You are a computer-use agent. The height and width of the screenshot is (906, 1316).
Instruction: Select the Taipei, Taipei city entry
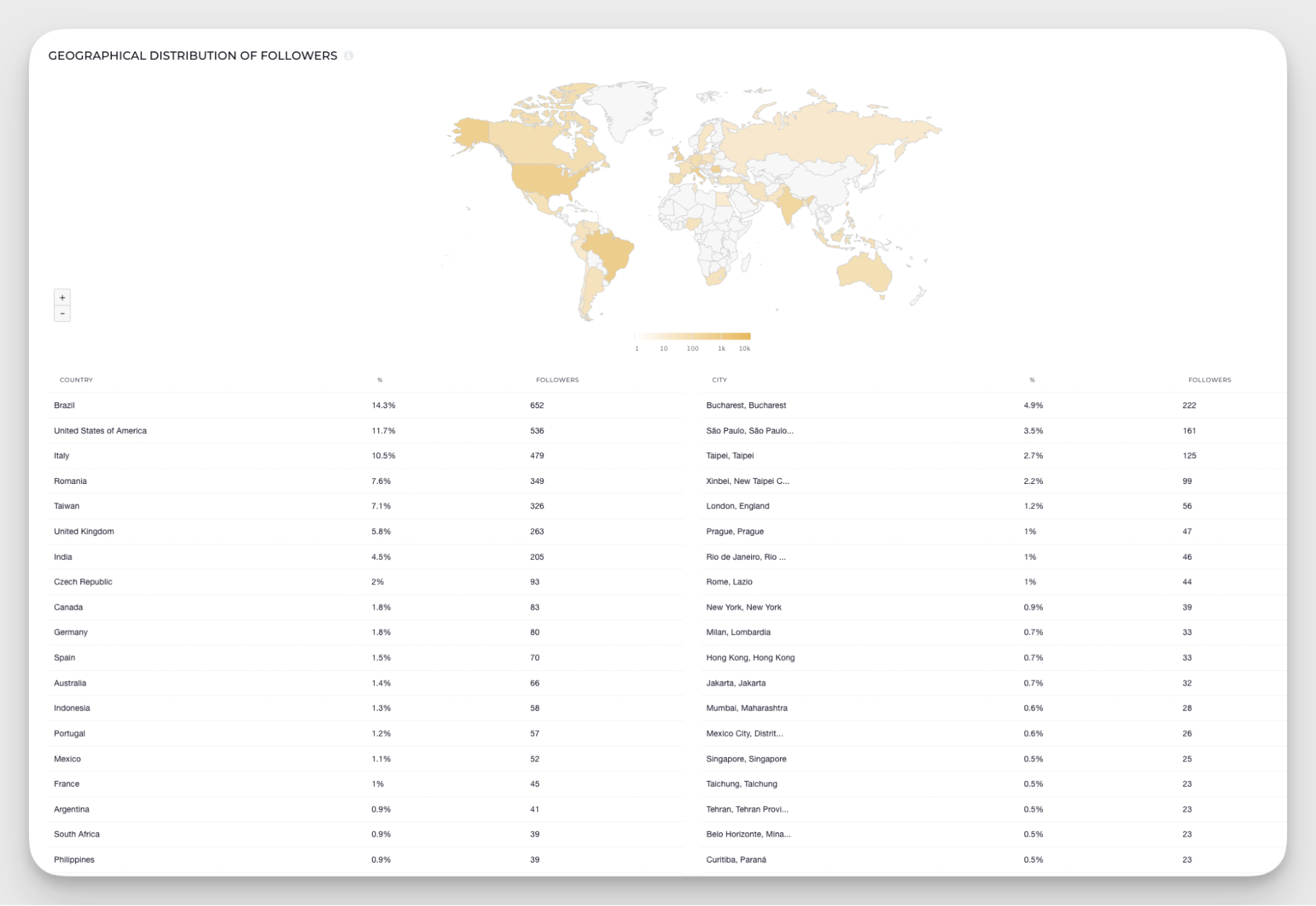click(729, 456)
